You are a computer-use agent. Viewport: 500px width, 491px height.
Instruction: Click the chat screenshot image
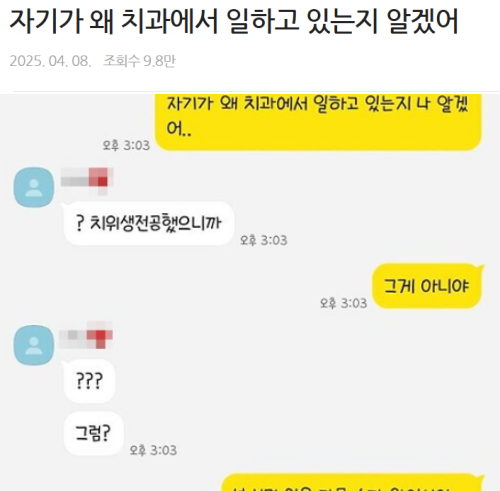tap(250, 293)
